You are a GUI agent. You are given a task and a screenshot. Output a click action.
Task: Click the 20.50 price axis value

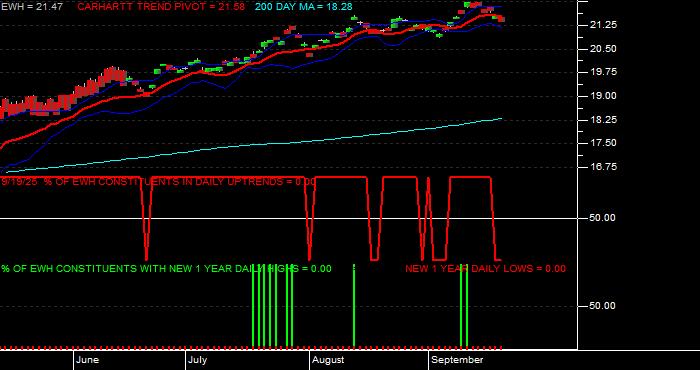604,49
